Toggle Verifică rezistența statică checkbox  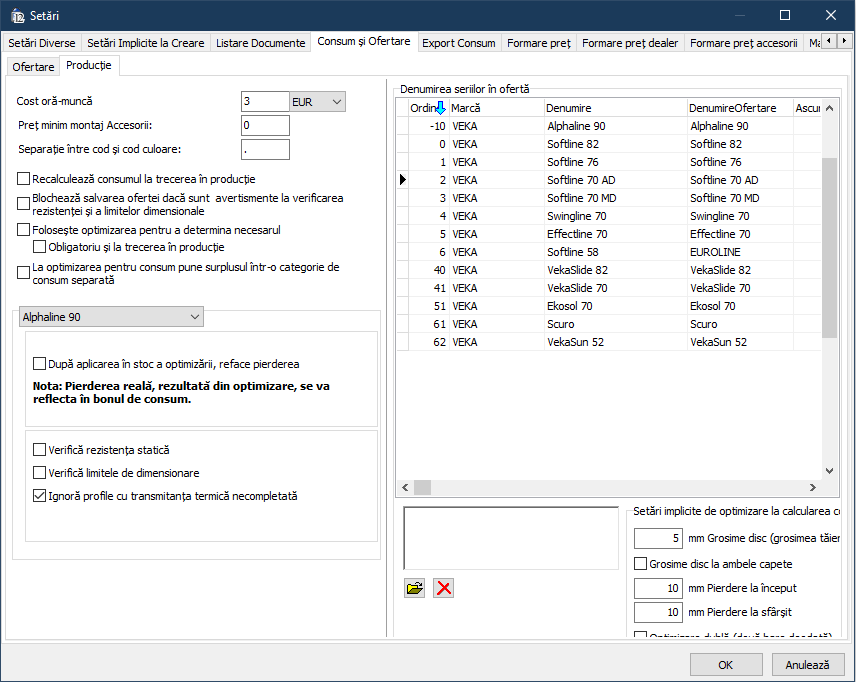(40, 450)
